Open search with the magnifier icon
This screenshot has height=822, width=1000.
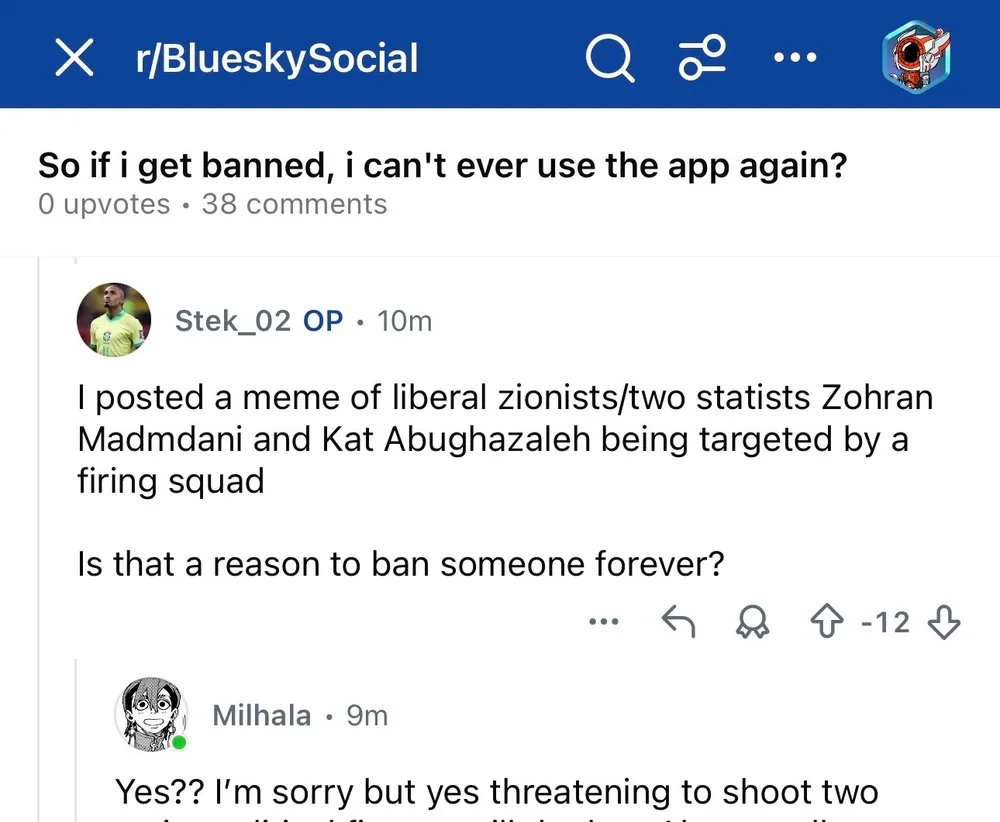click(x=609, y=58)
